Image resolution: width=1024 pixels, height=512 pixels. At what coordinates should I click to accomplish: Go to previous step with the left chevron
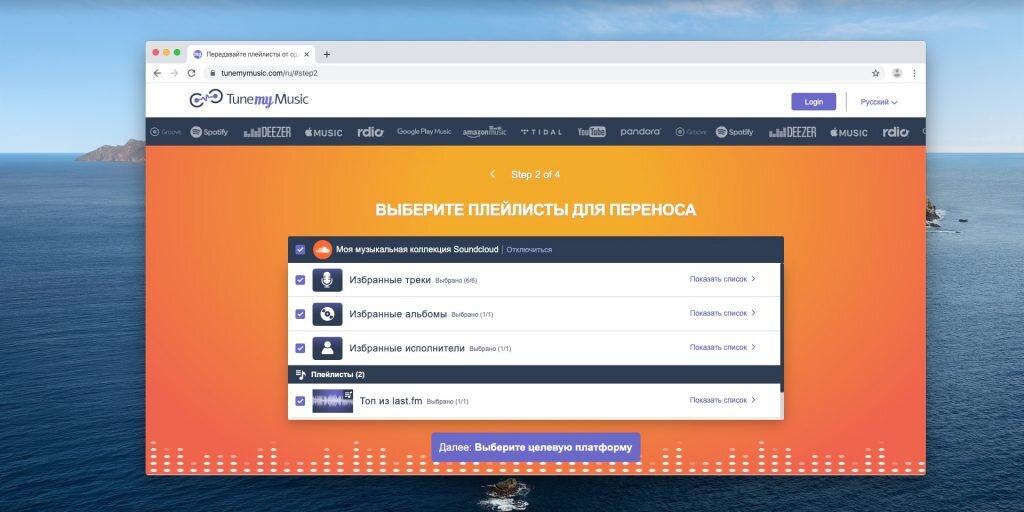tap(492, 174)
